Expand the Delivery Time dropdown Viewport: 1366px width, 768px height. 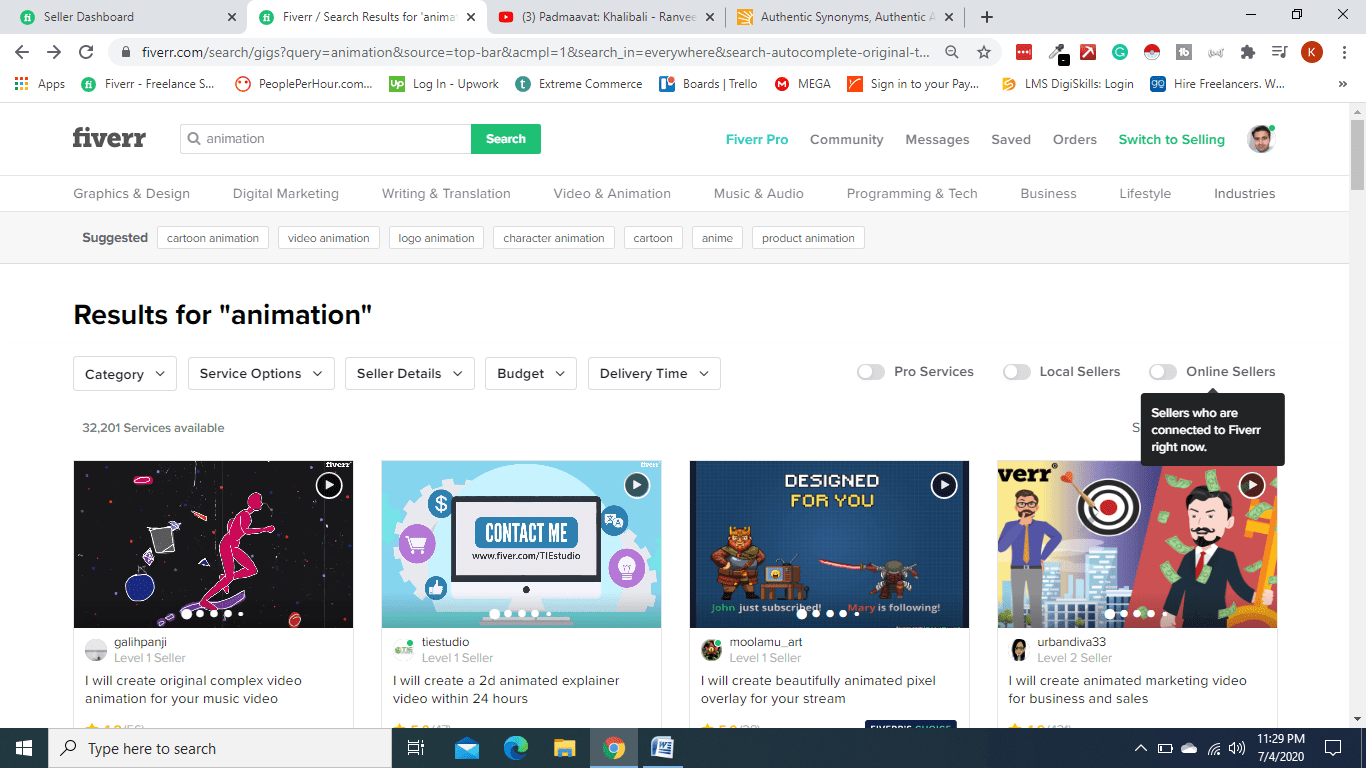pyautogui.click(x=654, y=373)
